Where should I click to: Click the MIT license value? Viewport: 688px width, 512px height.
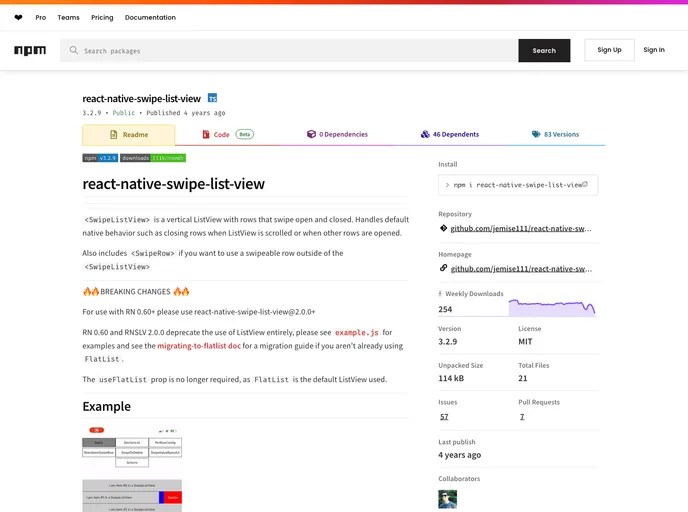(x=525, y=342)
